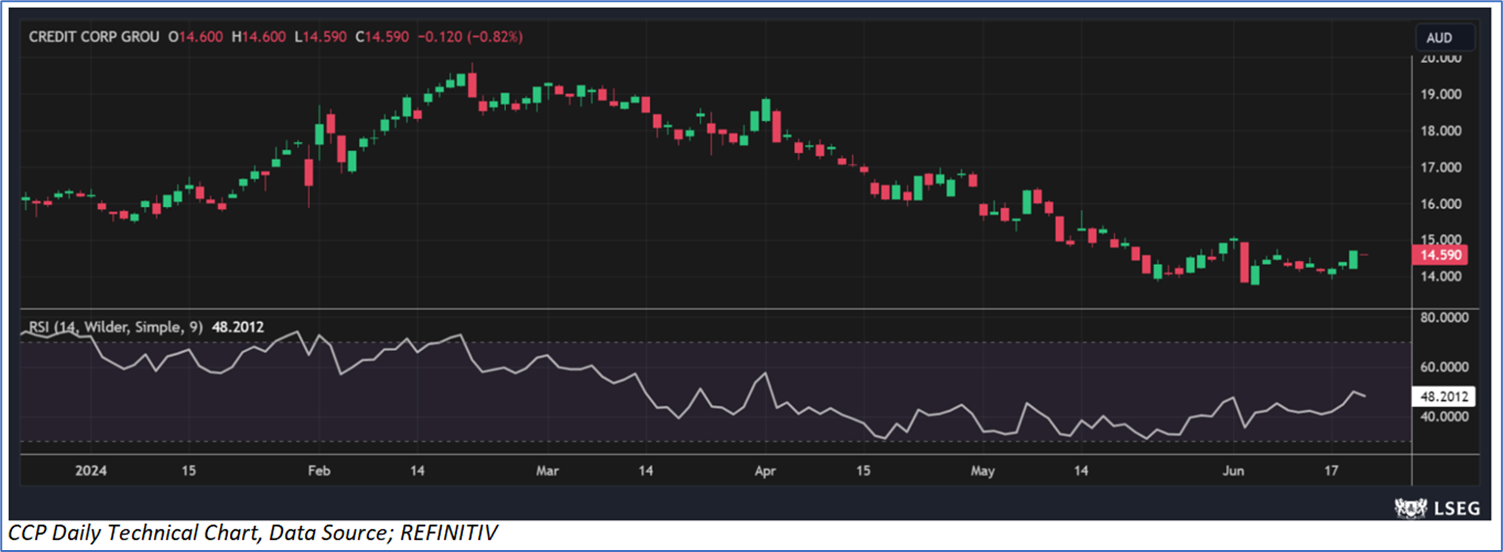The height and width of the screenshot is (552, 1503).
Task: Click the 40.0000 RSI axis label
Action: pos(1446,417)
